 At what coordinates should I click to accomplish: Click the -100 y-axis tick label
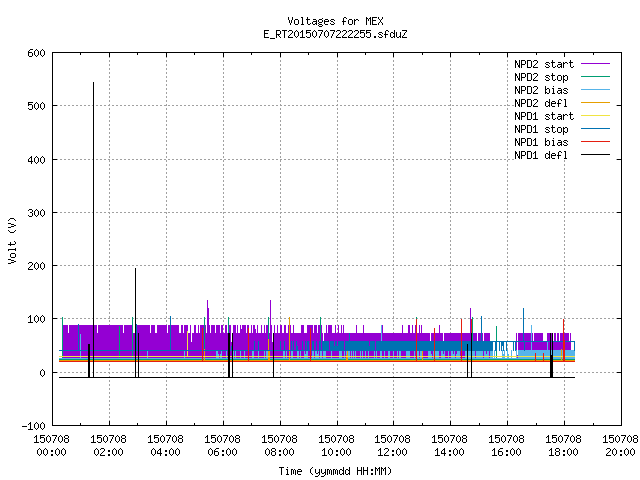tap(33, 426)
